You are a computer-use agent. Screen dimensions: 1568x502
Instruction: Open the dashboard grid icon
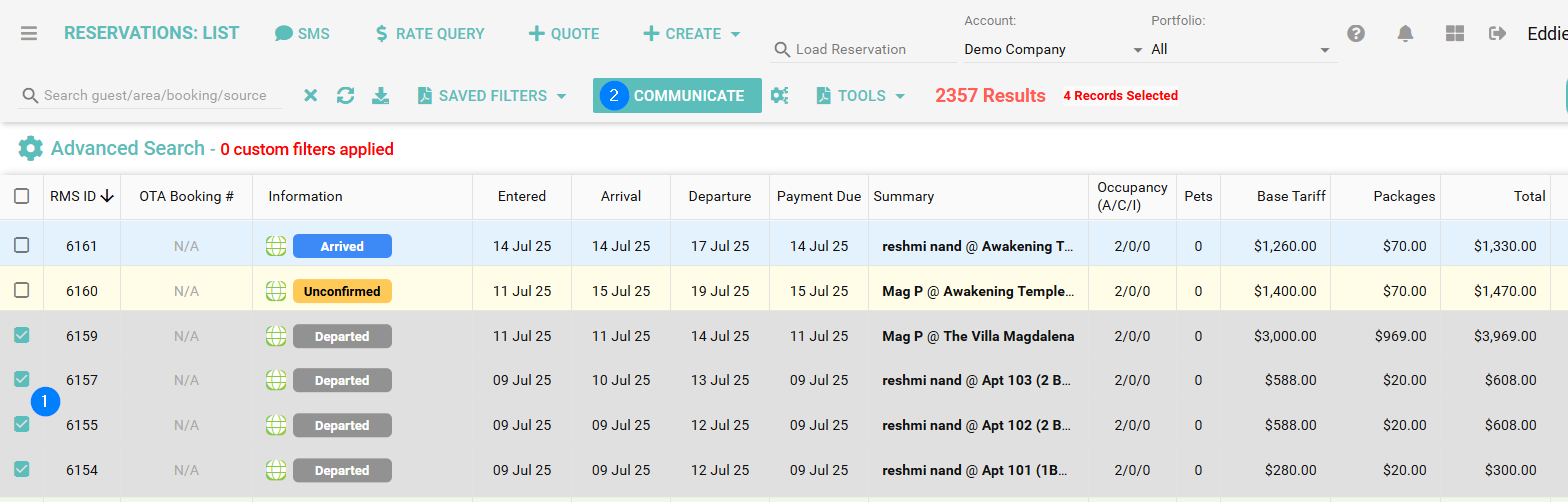[x=1455, y=34]
